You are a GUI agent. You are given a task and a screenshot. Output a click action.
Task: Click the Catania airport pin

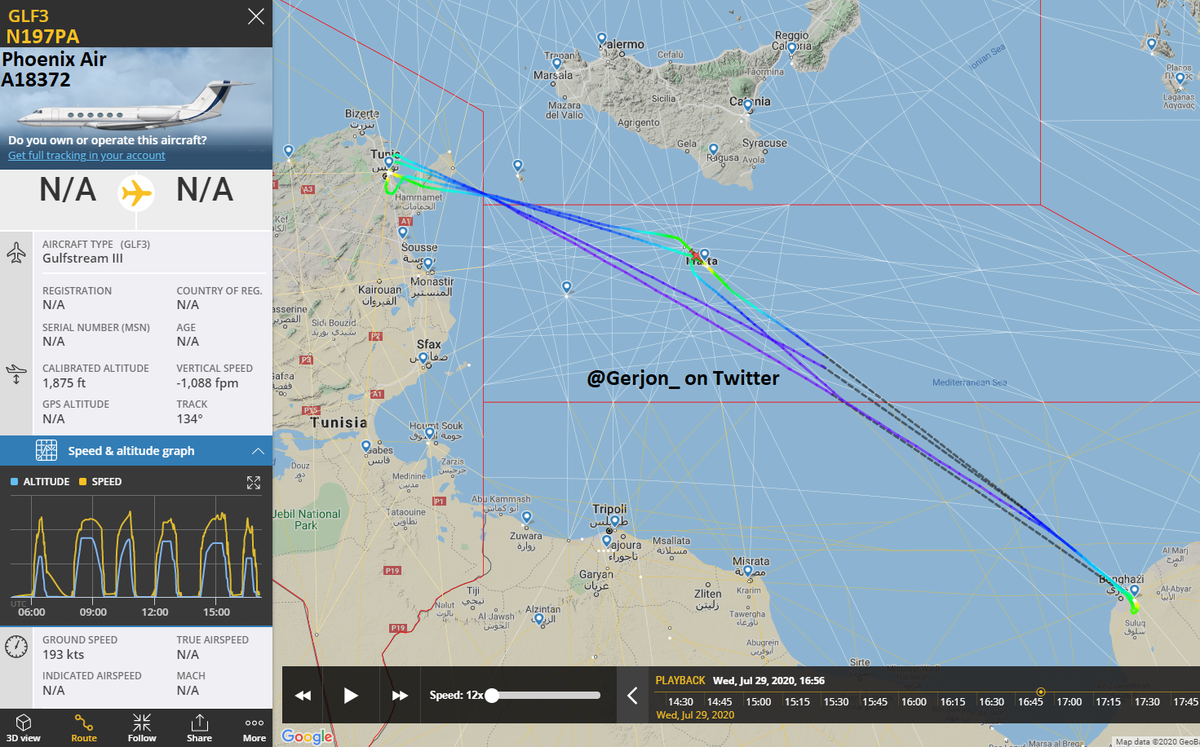(x=748, y=106)
